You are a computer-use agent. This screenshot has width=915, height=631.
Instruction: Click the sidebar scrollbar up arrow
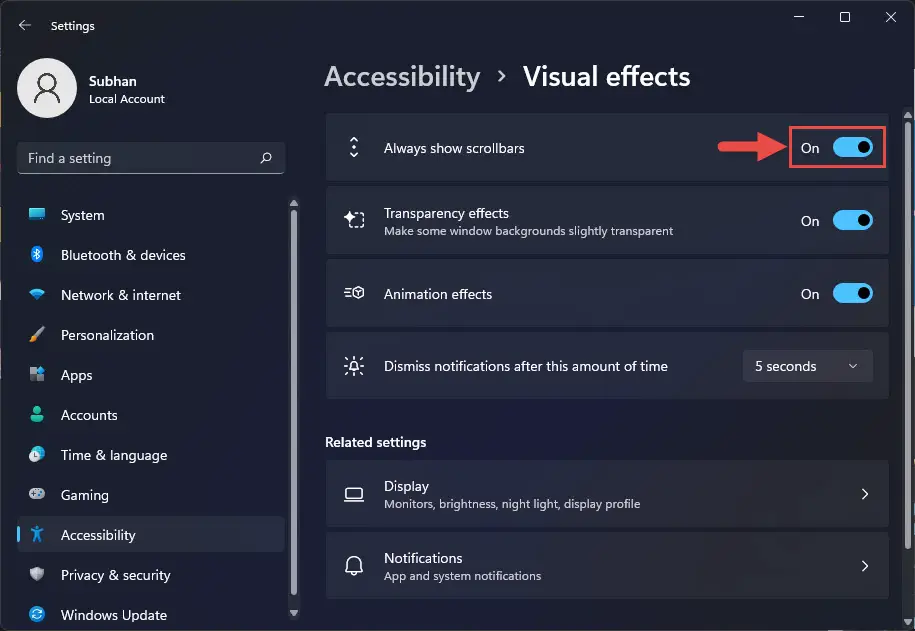click(x=294, y=203)
